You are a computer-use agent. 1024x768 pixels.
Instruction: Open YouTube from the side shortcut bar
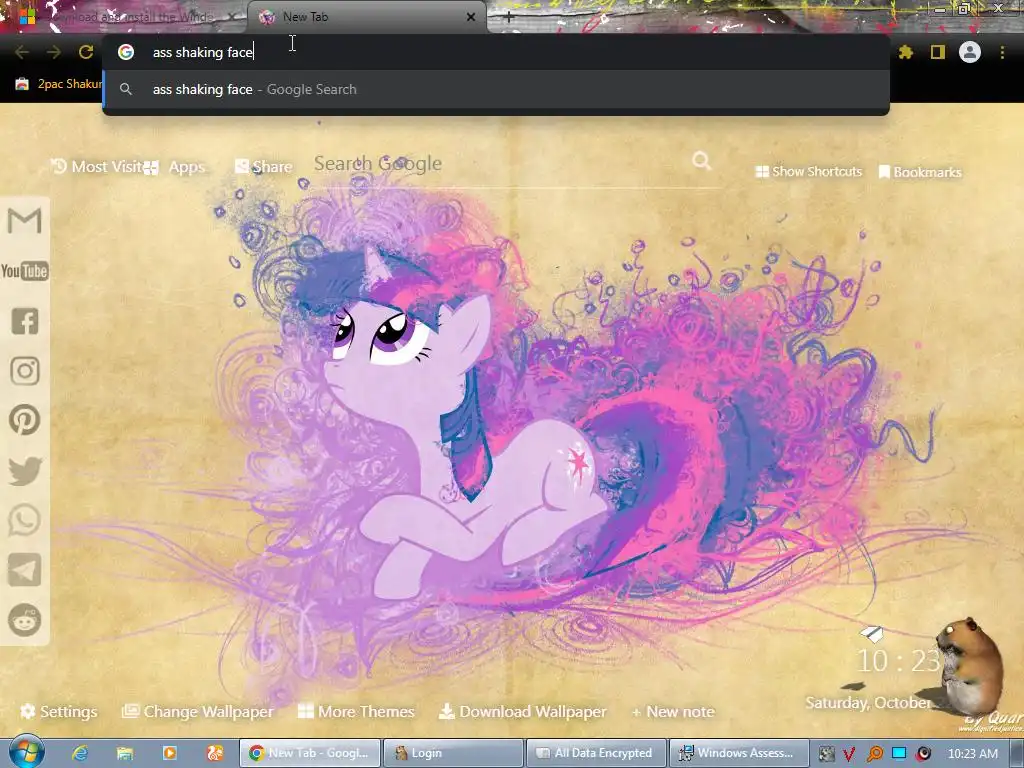pyautogui.click(x=25, y=270)
